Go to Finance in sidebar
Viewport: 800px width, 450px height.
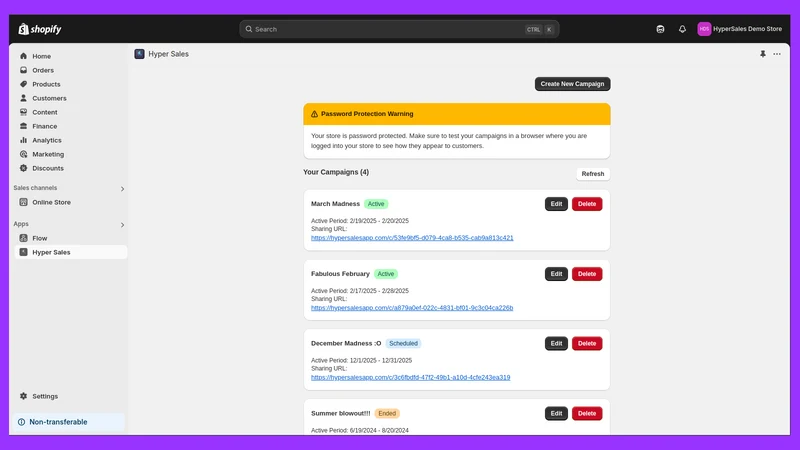(x=44, y=127)
